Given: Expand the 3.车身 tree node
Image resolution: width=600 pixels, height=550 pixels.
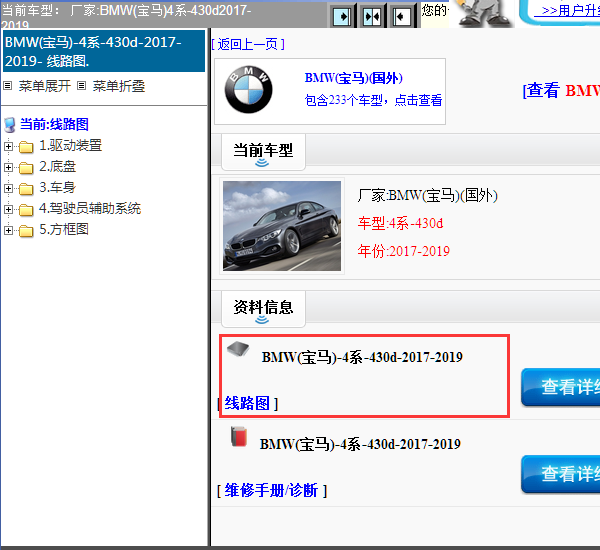Looking at the screenshot, I should coord(8,188).
